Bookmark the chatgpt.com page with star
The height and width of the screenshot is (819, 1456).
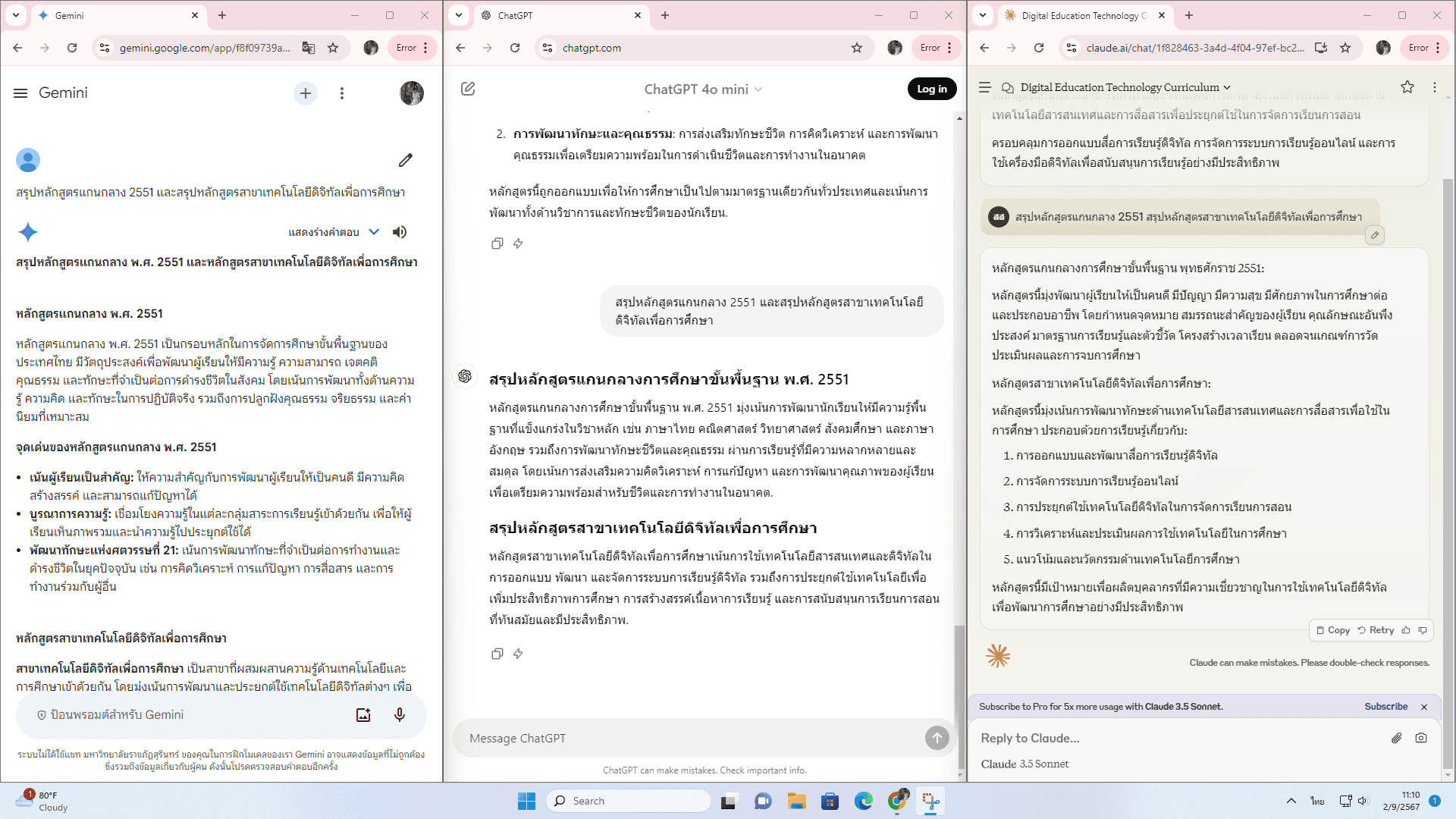click(x=857, y=48)
